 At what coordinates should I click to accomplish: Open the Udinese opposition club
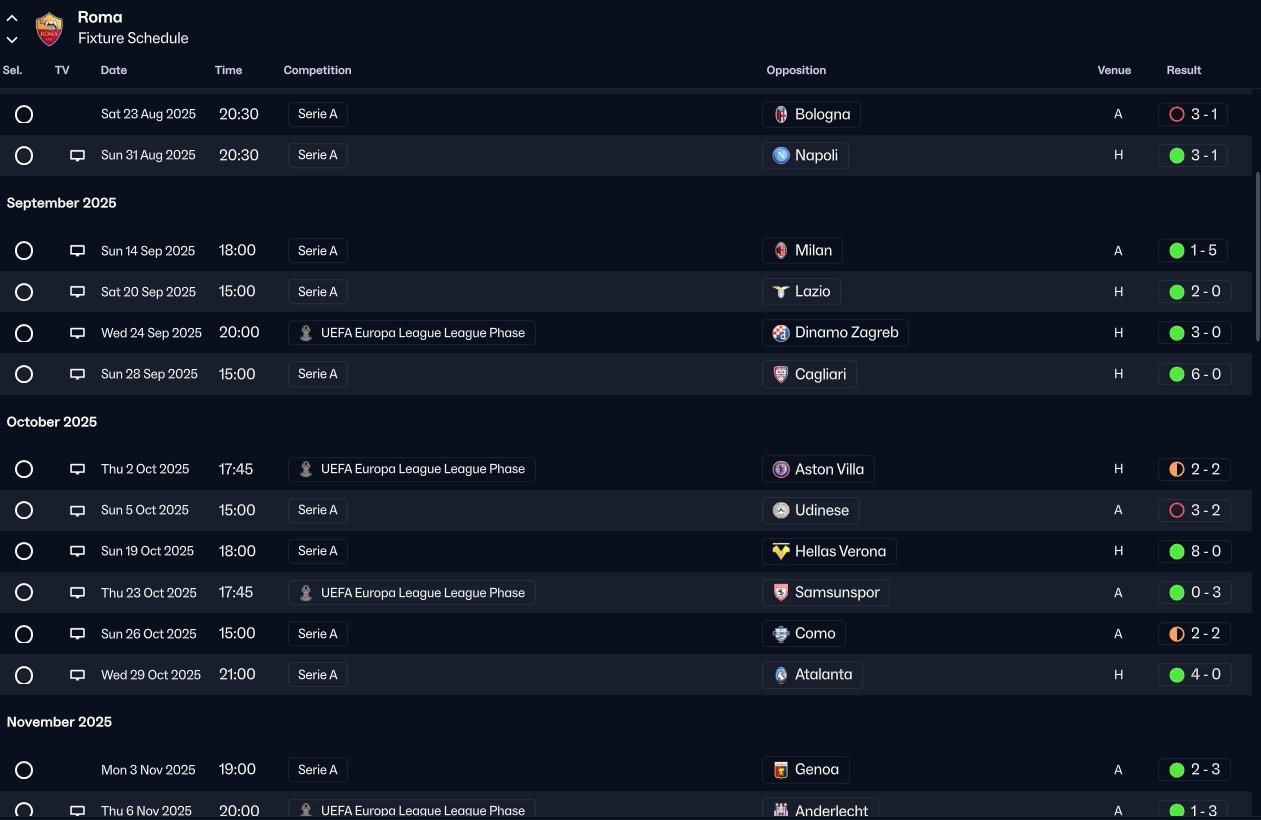[x=810, y=510]
